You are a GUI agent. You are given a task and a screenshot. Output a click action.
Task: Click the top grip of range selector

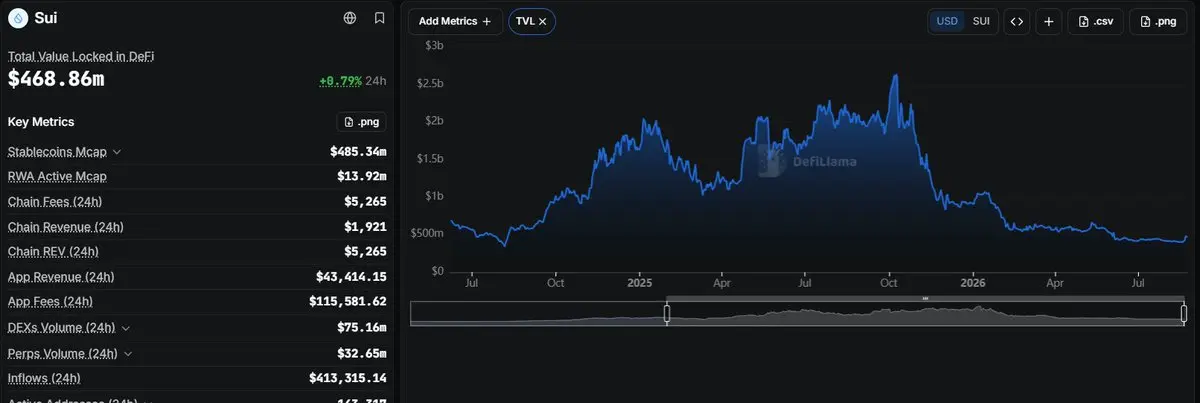(x=925, y=298)
